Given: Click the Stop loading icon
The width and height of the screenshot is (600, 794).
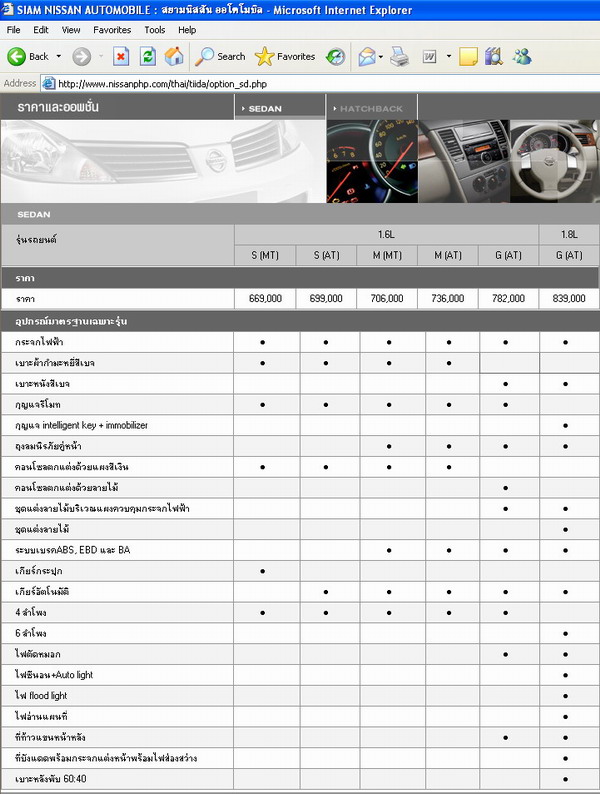Looking at the screenshot, I should pos(121,57).
